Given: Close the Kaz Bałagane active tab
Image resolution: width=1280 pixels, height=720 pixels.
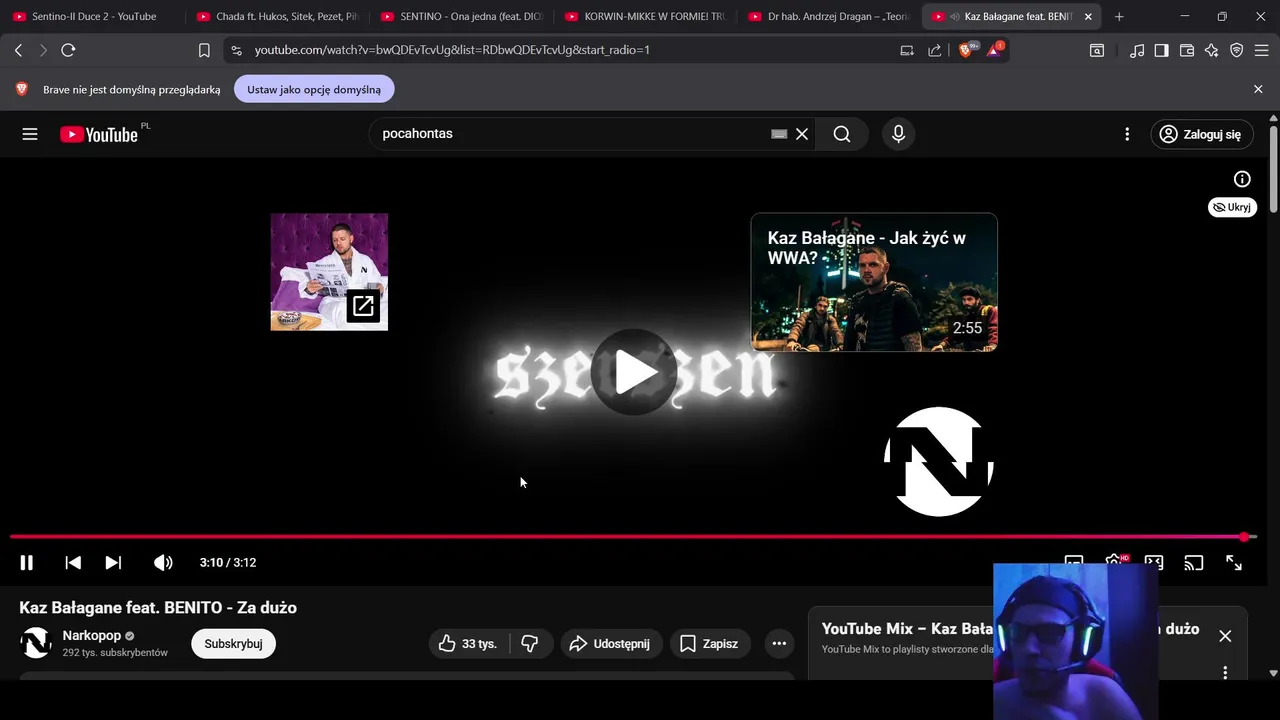Looking at the screenshot, I should click(x=1088, y=17).
